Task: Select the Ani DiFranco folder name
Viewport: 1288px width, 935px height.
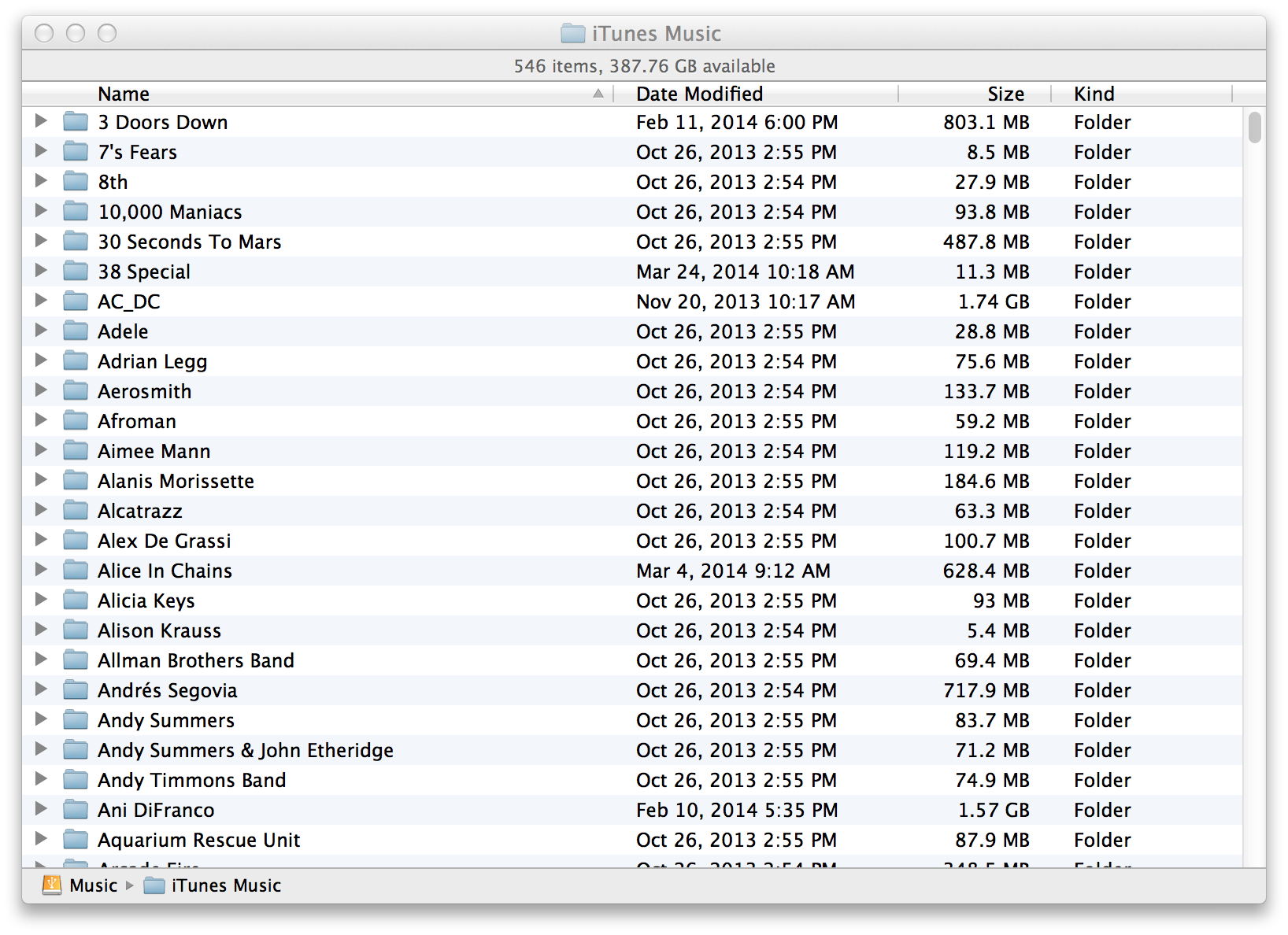Action: pyautogui.click(x=156, y=810)
